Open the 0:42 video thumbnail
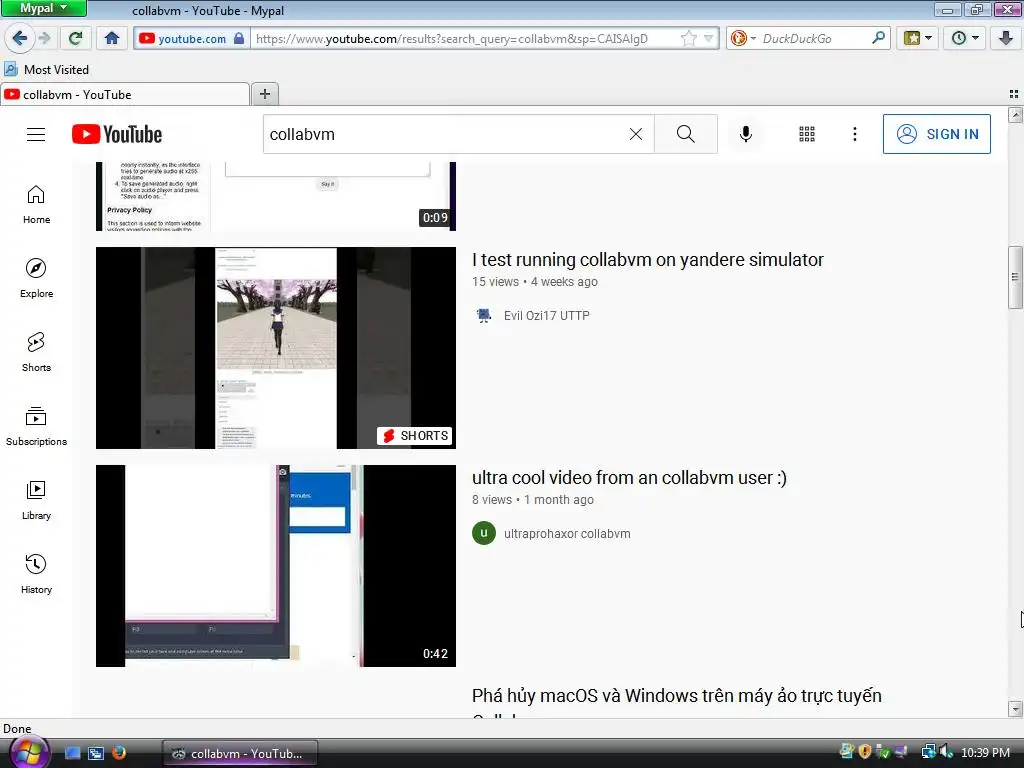1024x768 pixels. (276, 566)
